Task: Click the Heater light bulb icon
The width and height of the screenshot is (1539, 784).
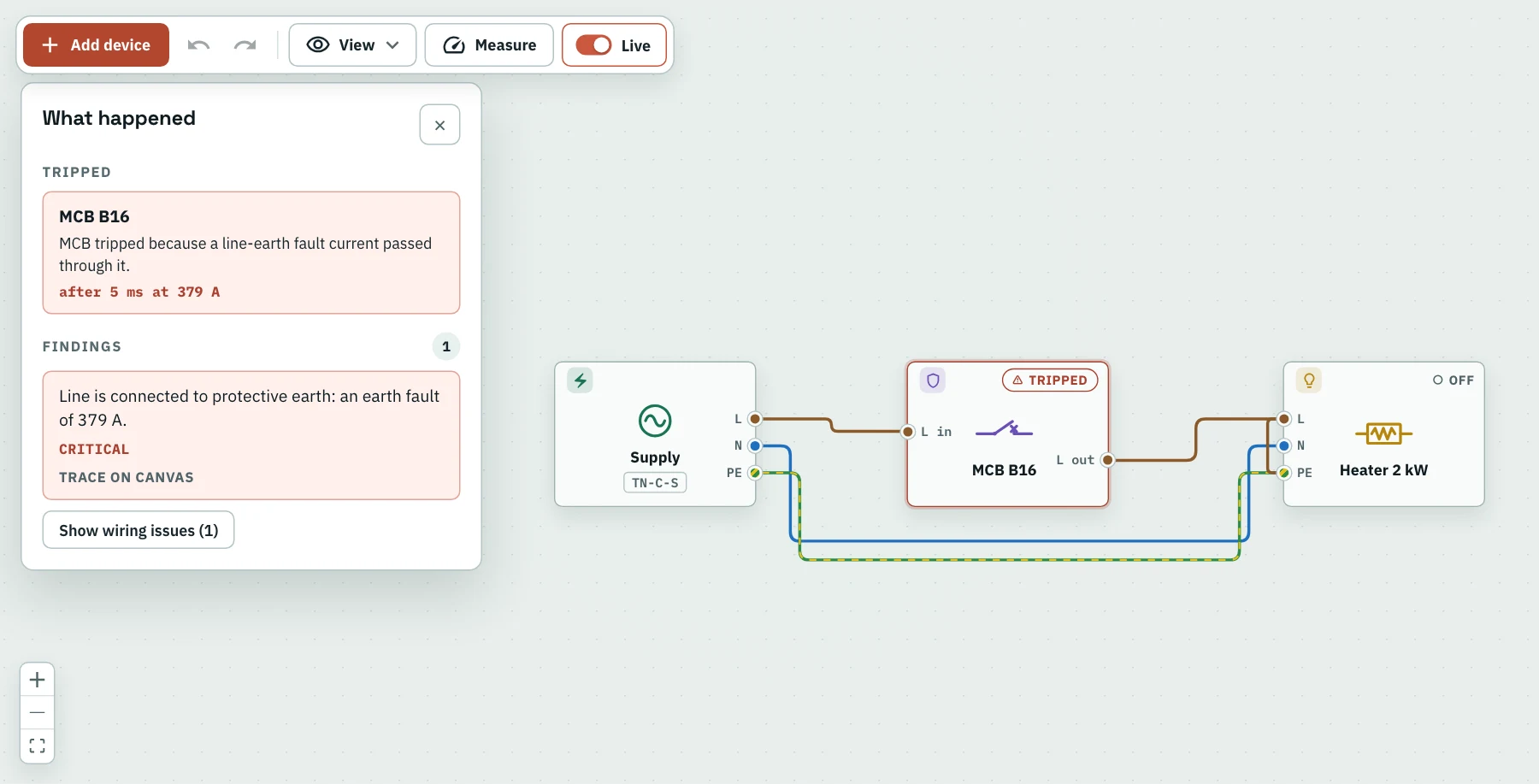Action: pyautogui.click(x=1309, y=380)
